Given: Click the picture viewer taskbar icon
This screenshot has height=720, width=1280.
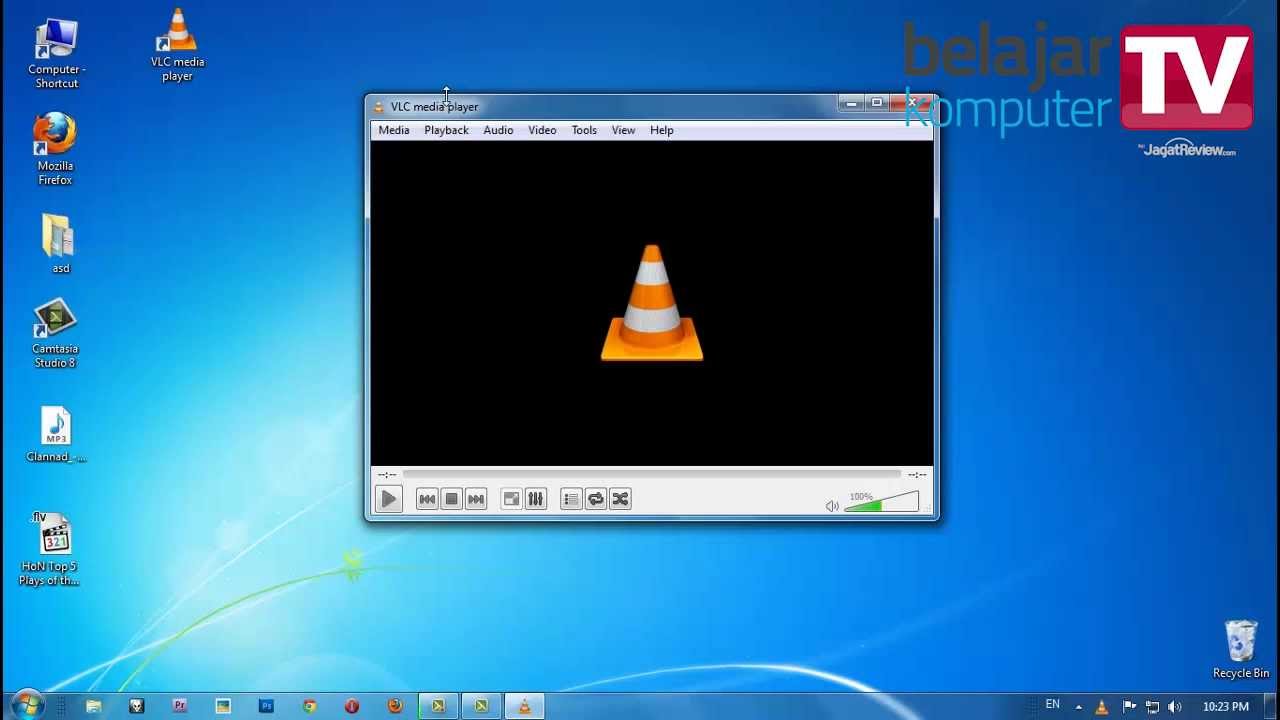Looking at the screenshot, I should [x=223, y=706].
